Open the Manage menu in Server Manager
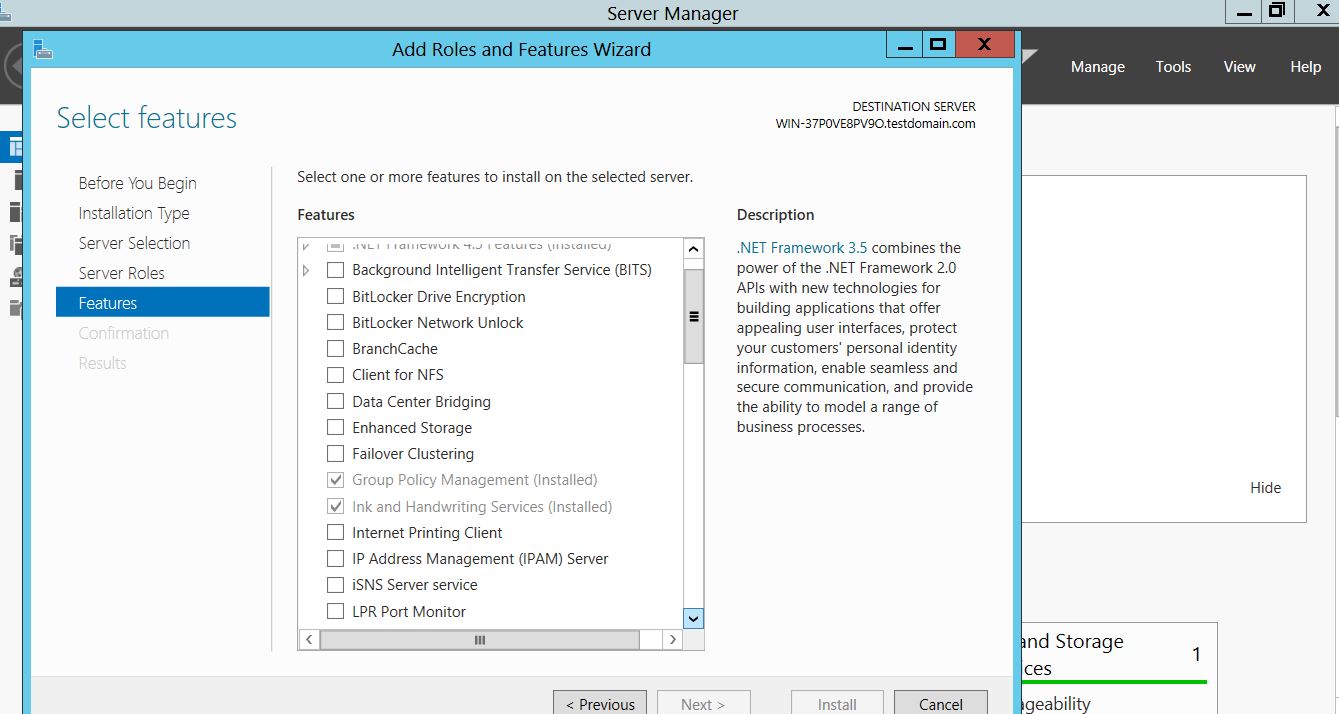This screenshot has width=1339, height=714. pos(1097,67)
